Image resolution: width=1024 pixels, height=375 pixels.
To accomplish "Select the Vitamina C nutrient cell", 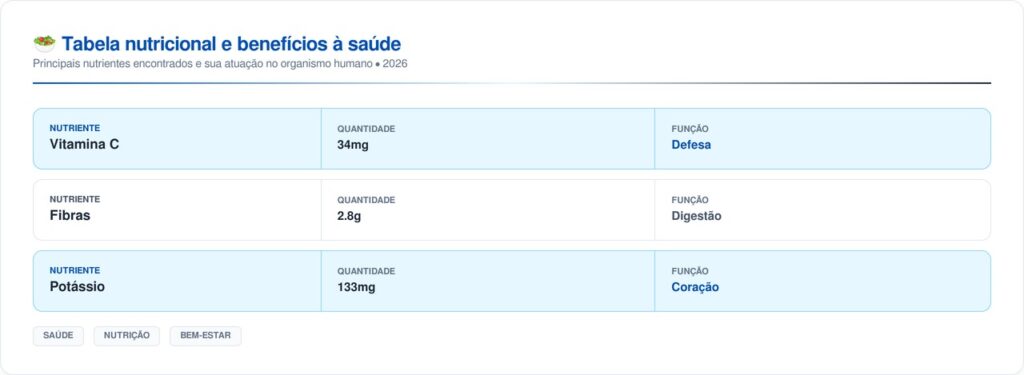I will pos(177,139).
